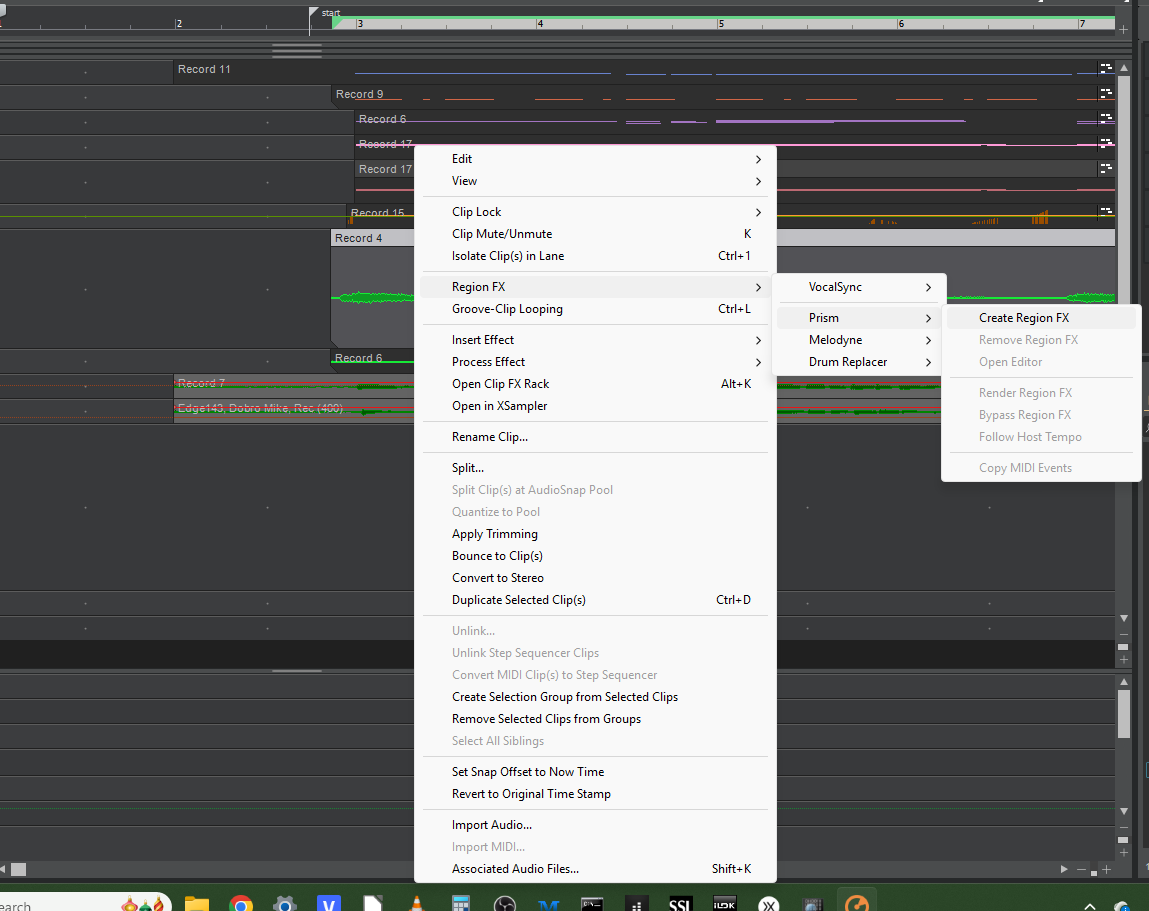The image size is (1149, 911).
Task: Click Associated Audio Files... entry
Action: 515,869
